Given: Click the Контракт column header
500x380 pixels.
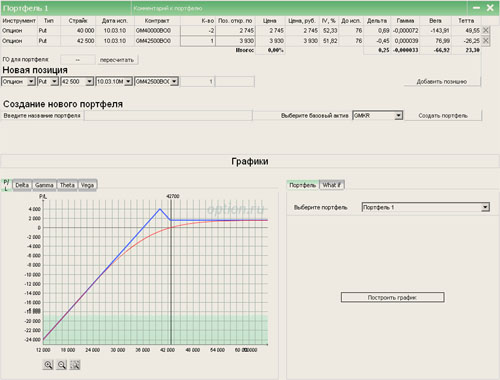Looking at the screenshot, I should pyautogui.click(x=157, y=21).
